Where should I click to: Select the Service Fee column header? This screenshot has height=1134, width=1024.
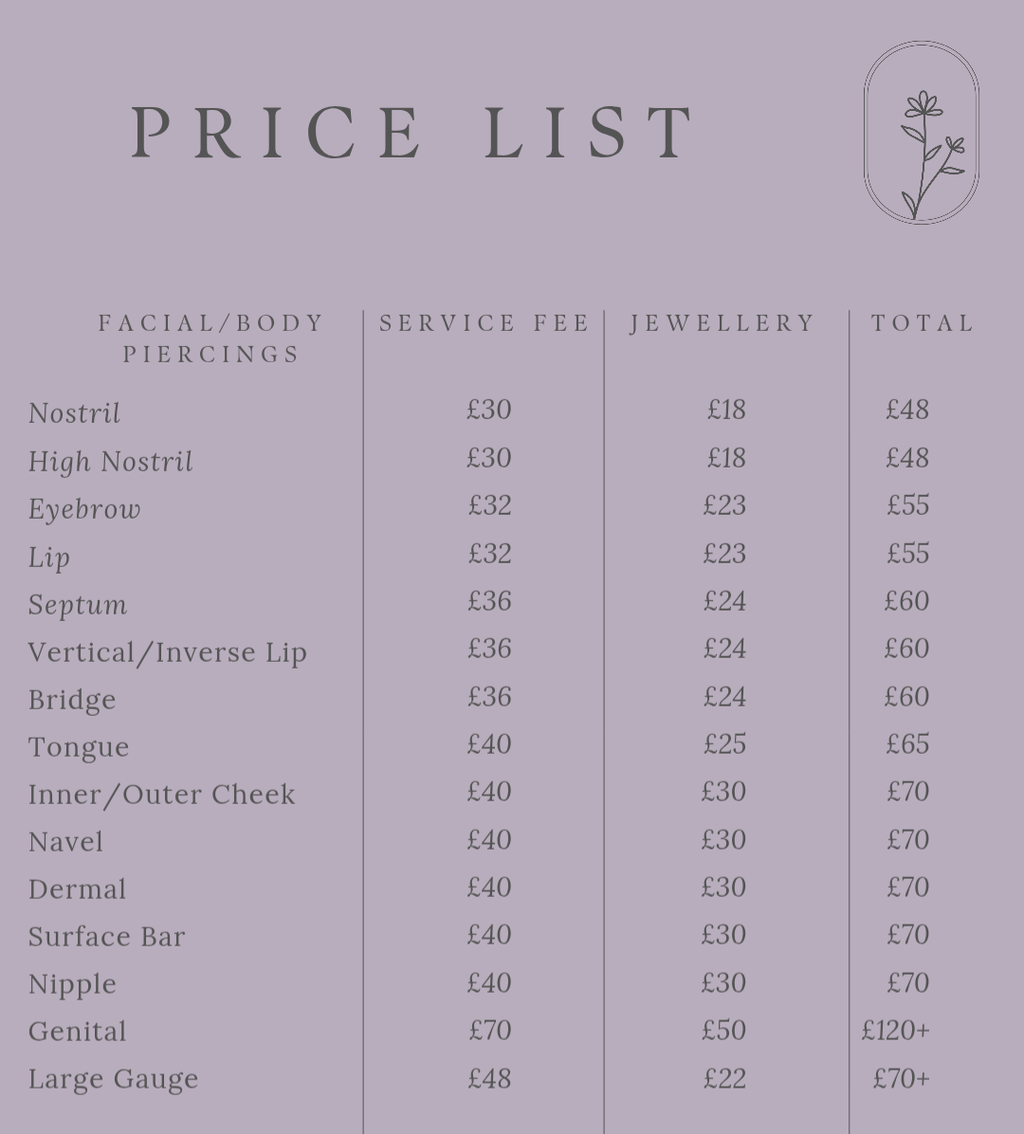[484, 323]
